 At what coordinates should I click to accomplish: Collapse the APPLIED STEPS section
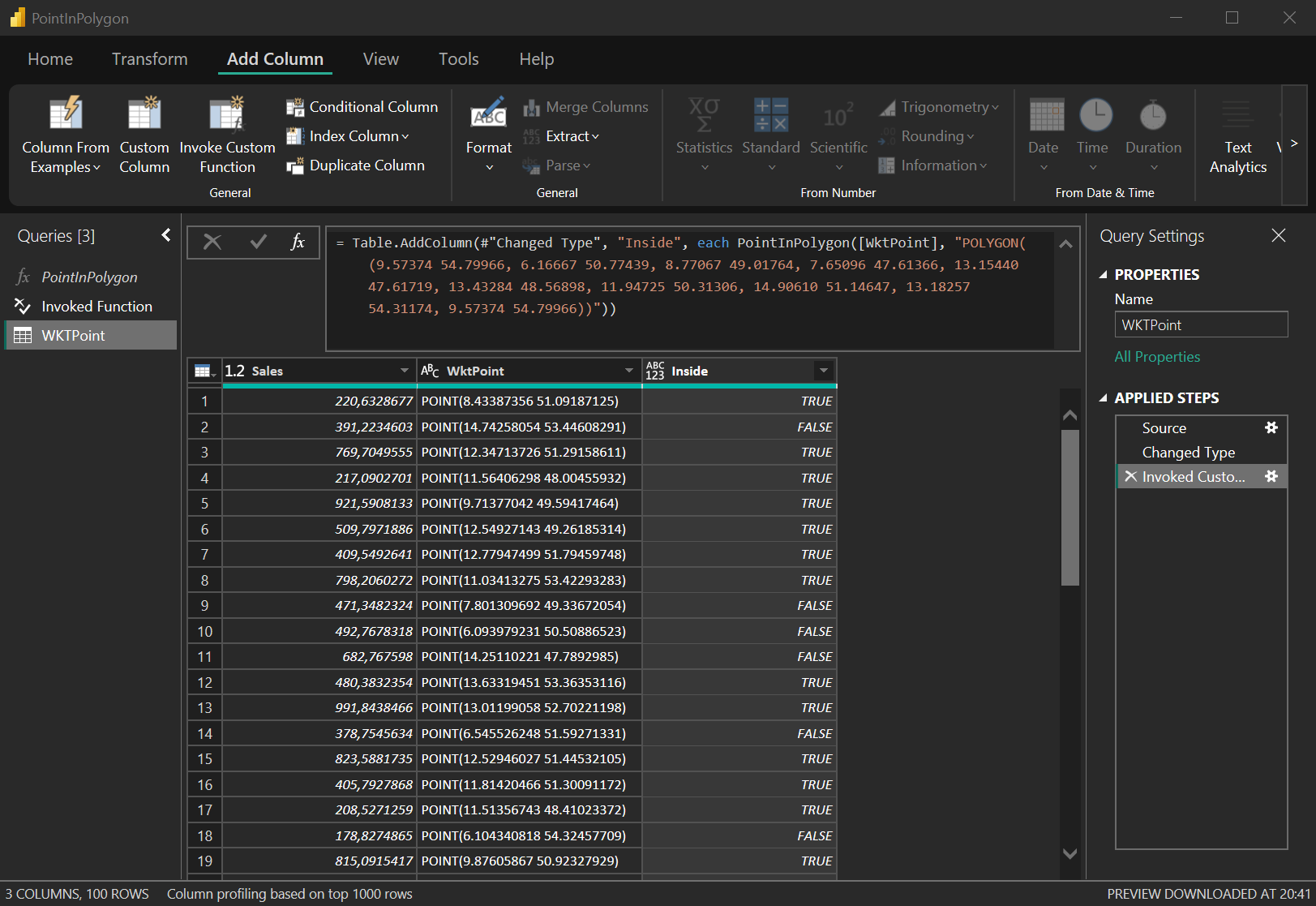click(x=1104, y=398)
